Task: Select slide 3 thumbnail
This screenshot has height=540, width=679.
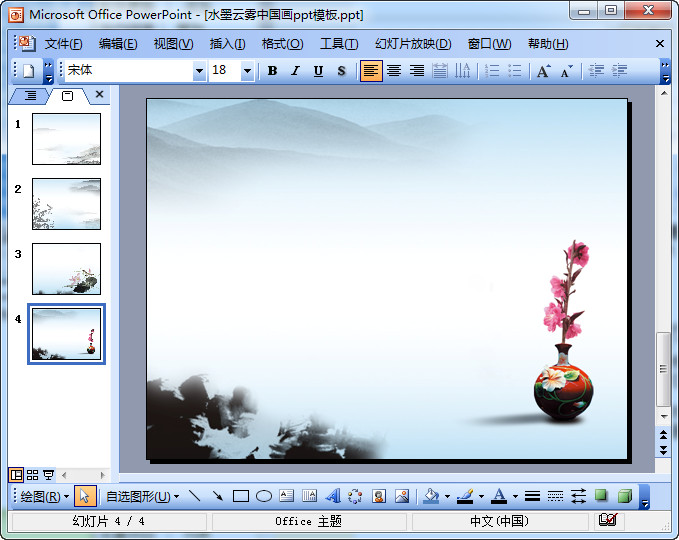Action: tap(66, 269)
